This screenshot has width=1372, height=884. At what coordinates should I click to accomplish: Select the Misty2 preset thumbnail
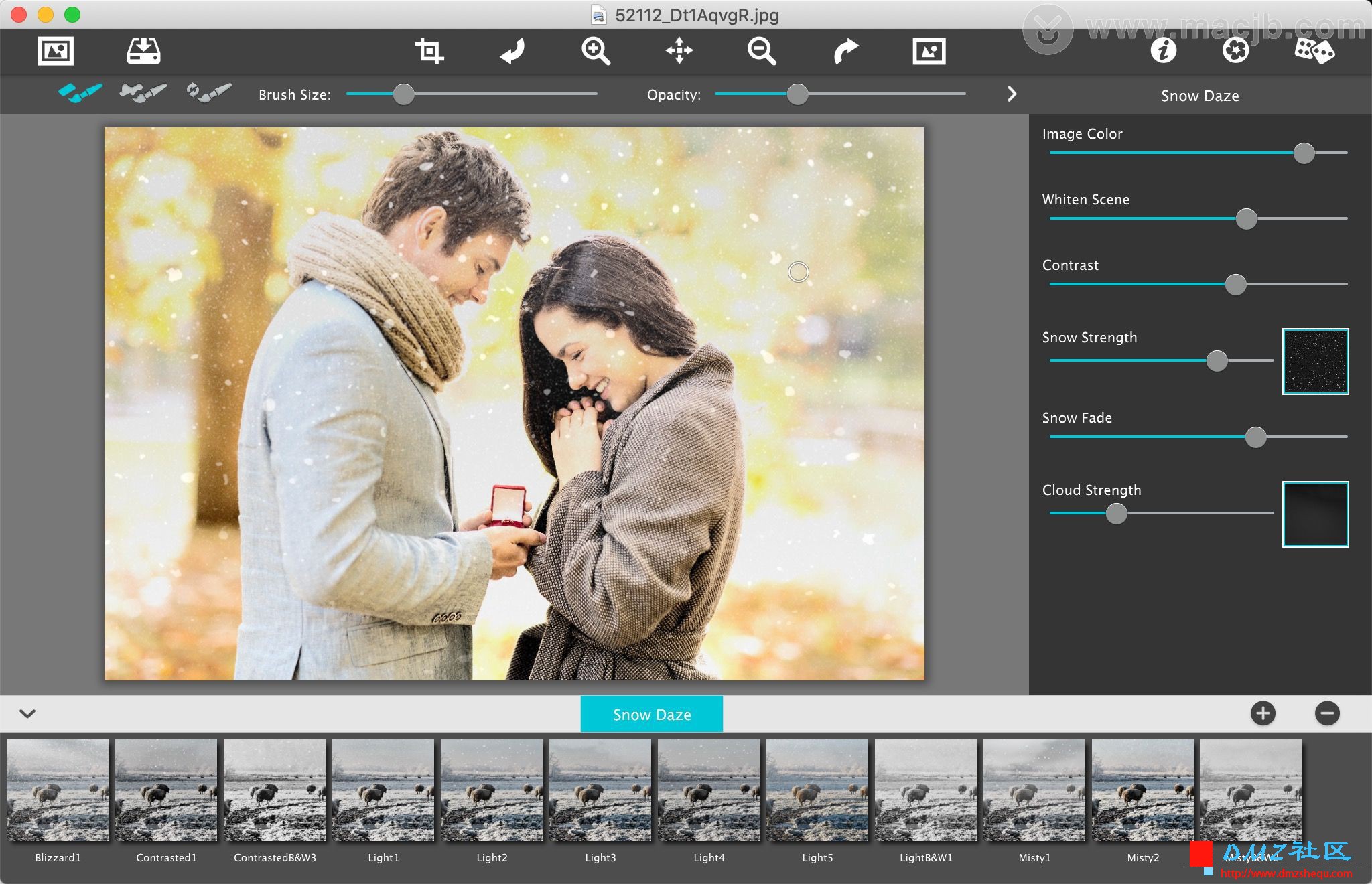1143,790
